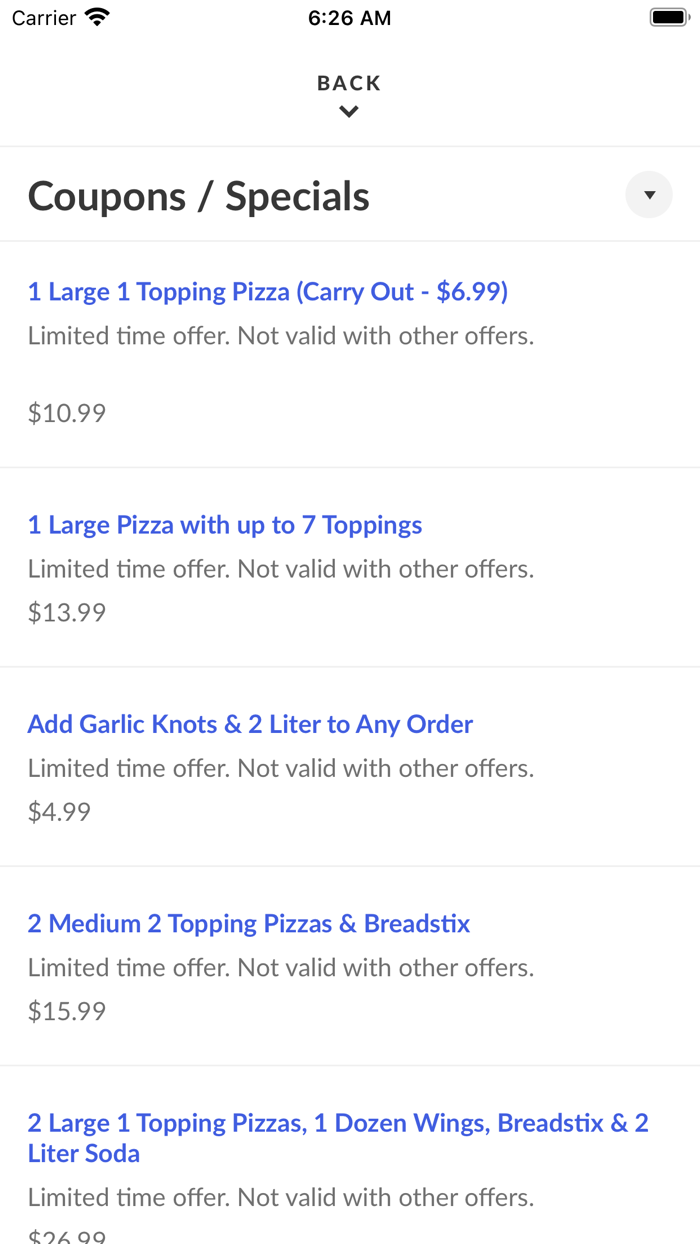The image size is (700, 1244).
Task: Tap the Wi-Fi icon in the status bar
Action: point(95,16)
